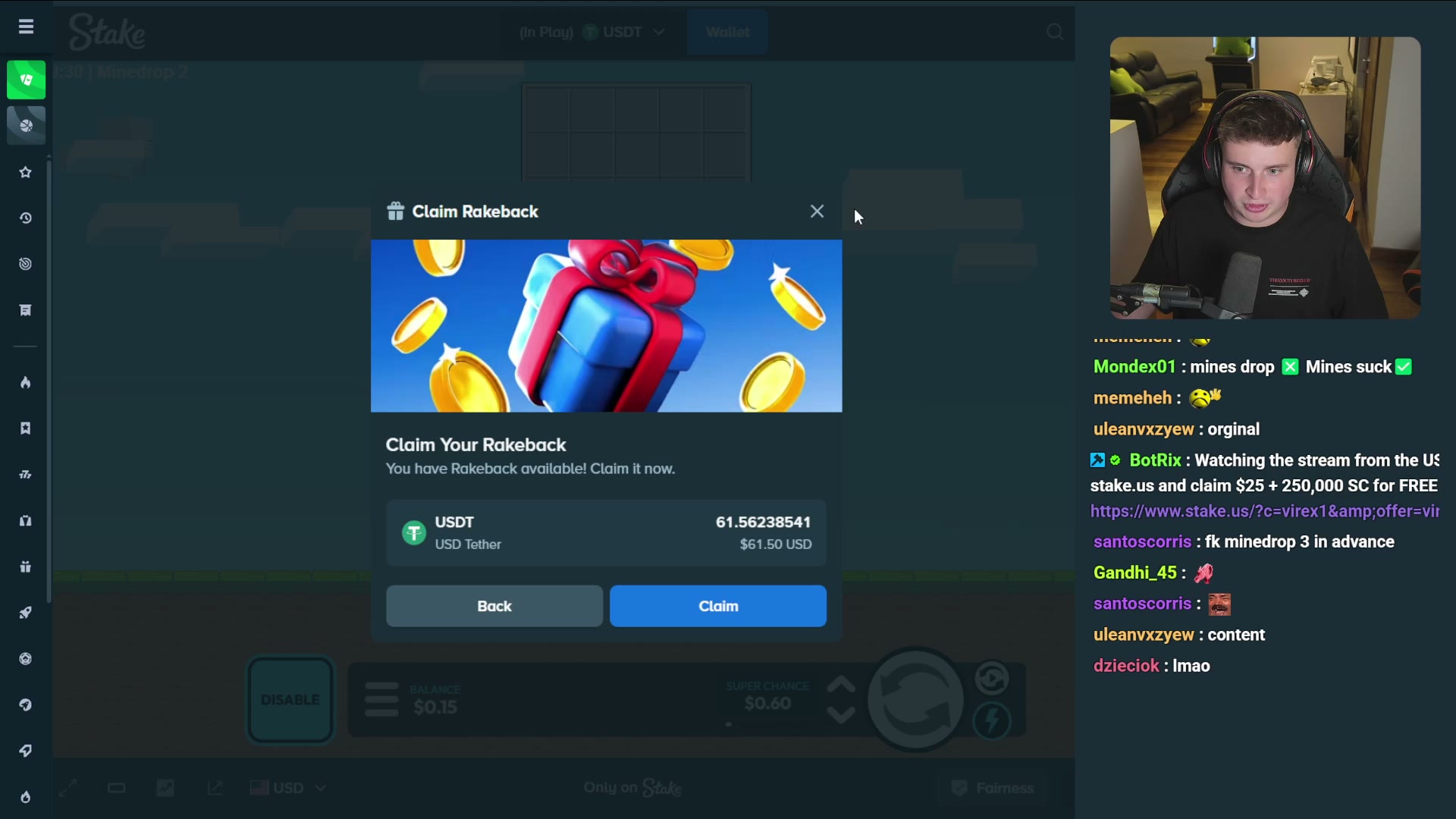Image resolution: width=1456 pixels, height=819 pixels.
Task: Increase Super Chance bet with up arrow
Action: tap(841, 686)
